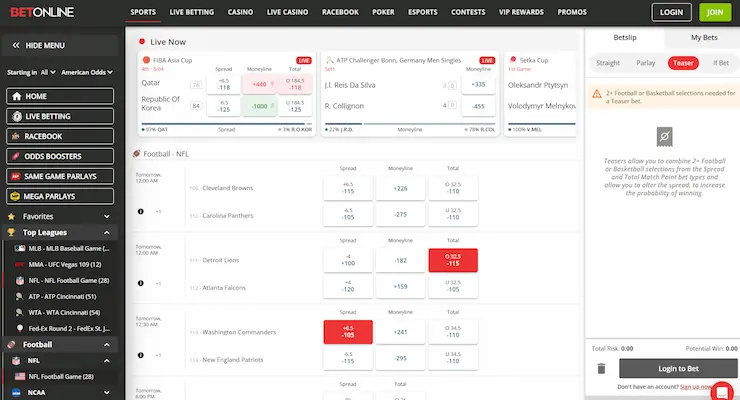Select Carolina Panthers -275 moneyline
The height and width of the screenshot is (400, 740).
coord(400,214)
